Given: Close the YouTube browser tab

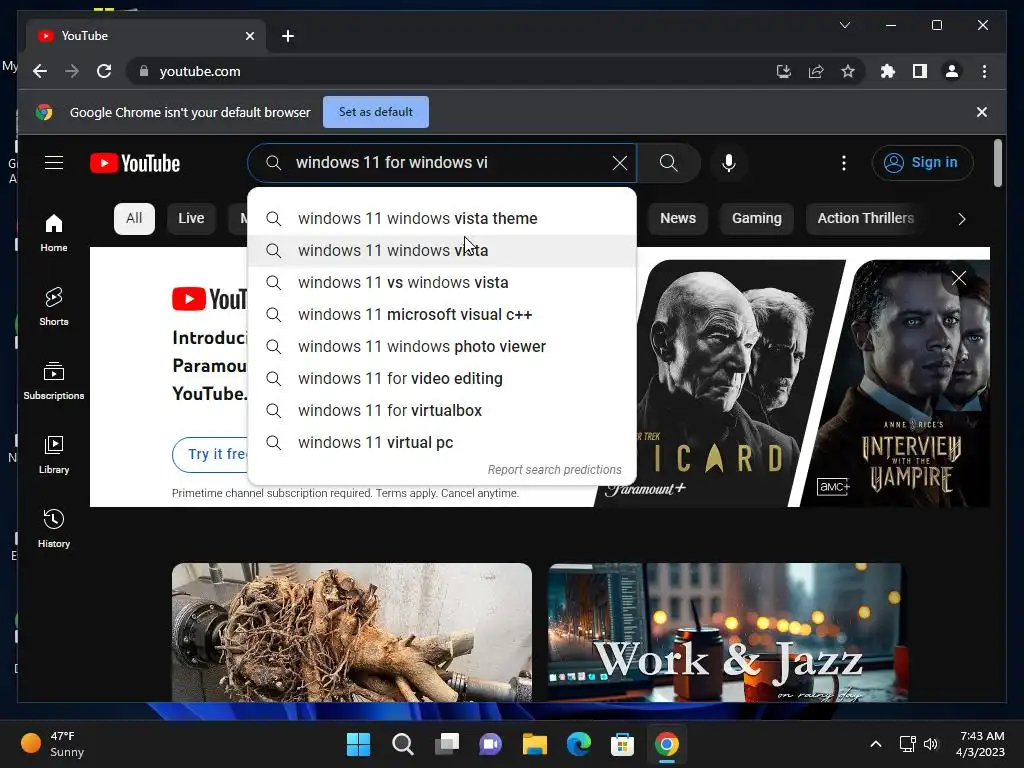Looking at the screenshot, I should [x=249, y=36].
